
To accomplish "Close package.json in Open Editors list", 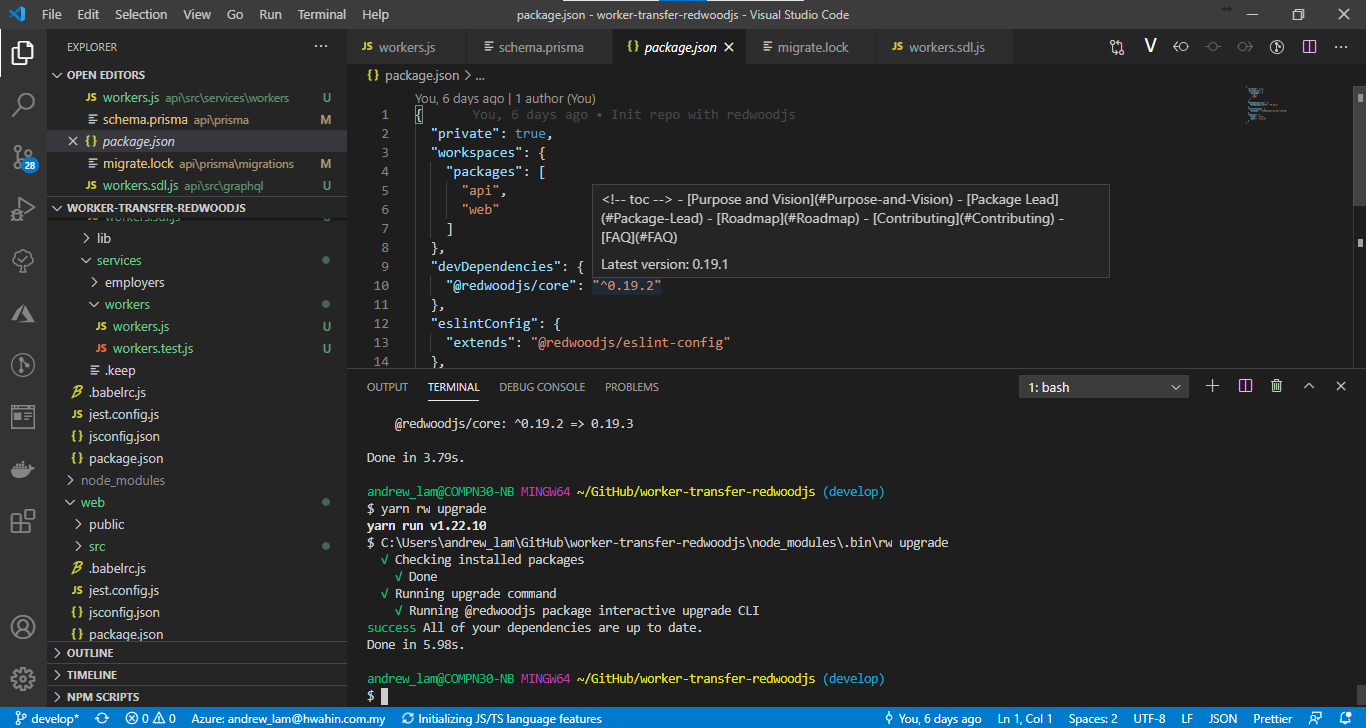I will tap(72, 142).
